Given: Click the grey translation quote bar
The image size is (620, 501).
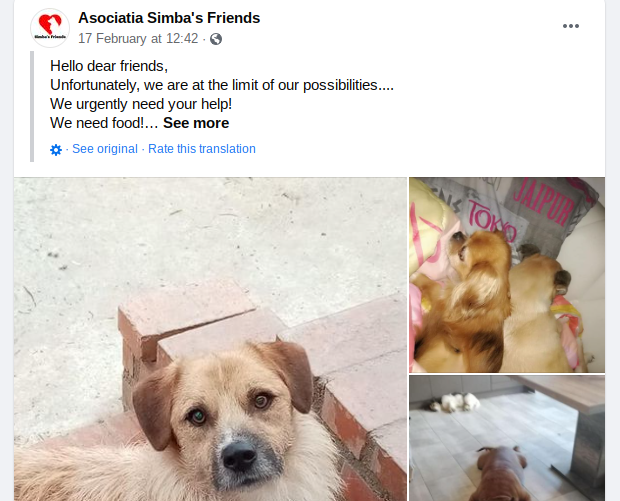Looking at the screenshot, I should tap(32, 106).
